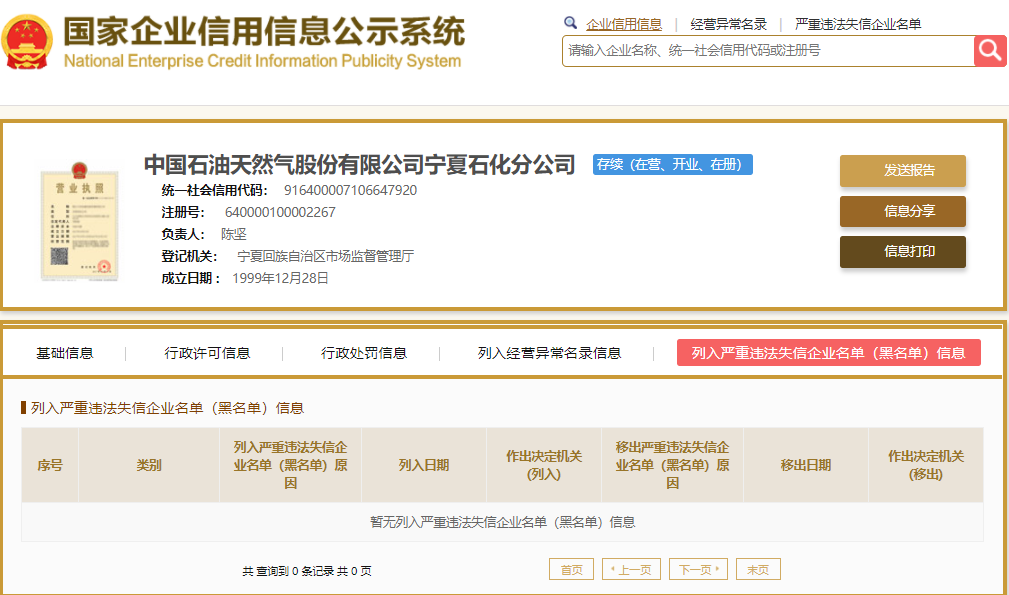Image resolution: width=1009 pixels, height=595 pixels.
Task: Click the 共查询到 0 条记录 共 0 页 text
Action: (x=307, y=571)
